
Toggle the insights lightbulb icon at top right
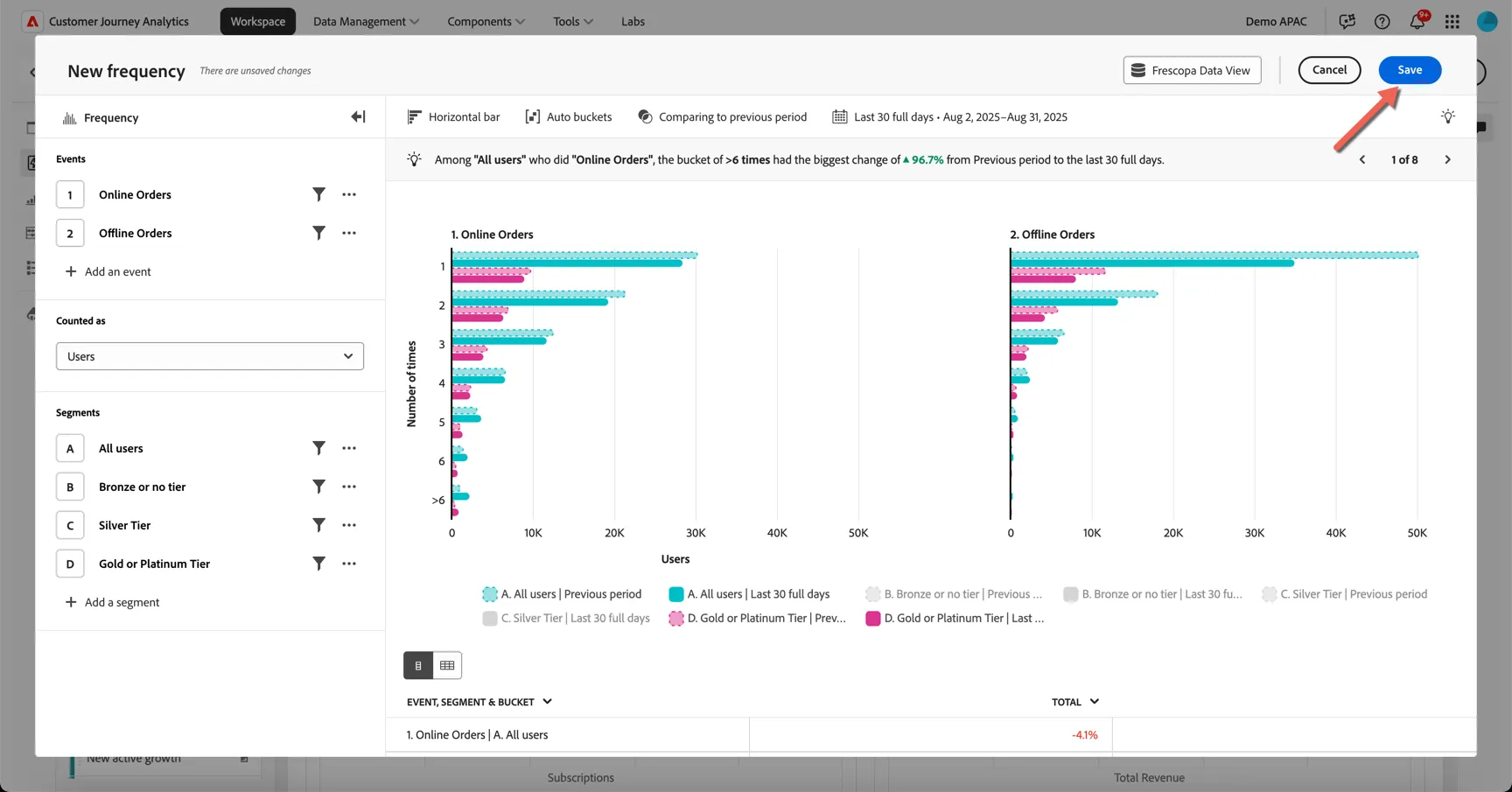coord(1448,116)
